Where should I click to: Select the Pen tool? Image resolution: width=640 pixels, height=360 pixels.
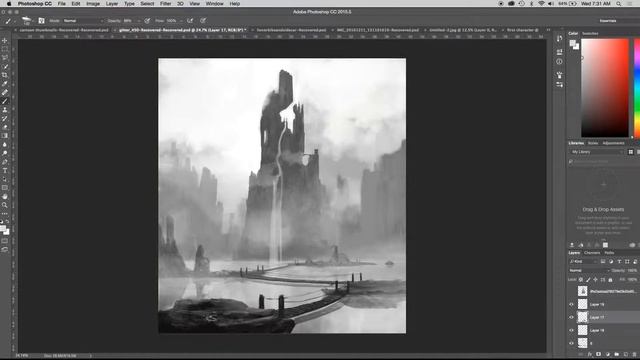(5, 162)
